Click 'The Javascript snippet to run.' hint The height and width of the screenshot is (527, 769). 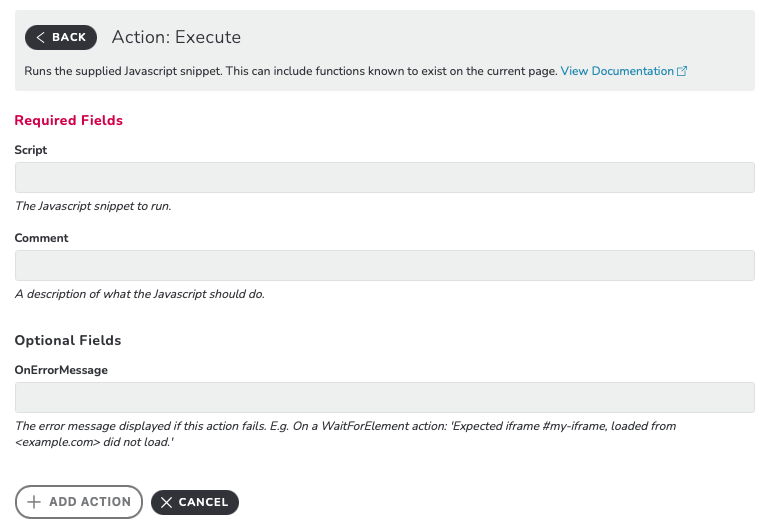point(93,206)
